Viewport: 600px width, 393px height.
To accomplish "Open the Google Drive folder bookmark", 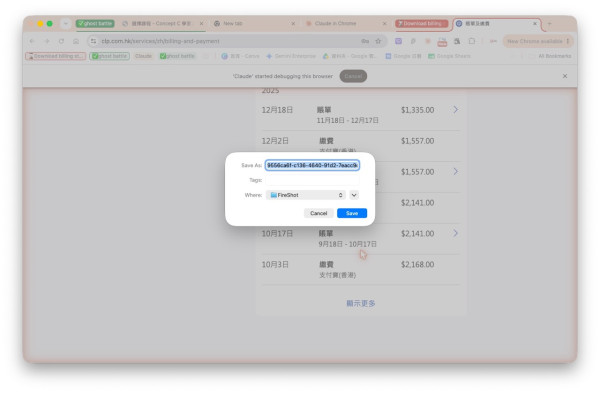I will click(350, 56).
